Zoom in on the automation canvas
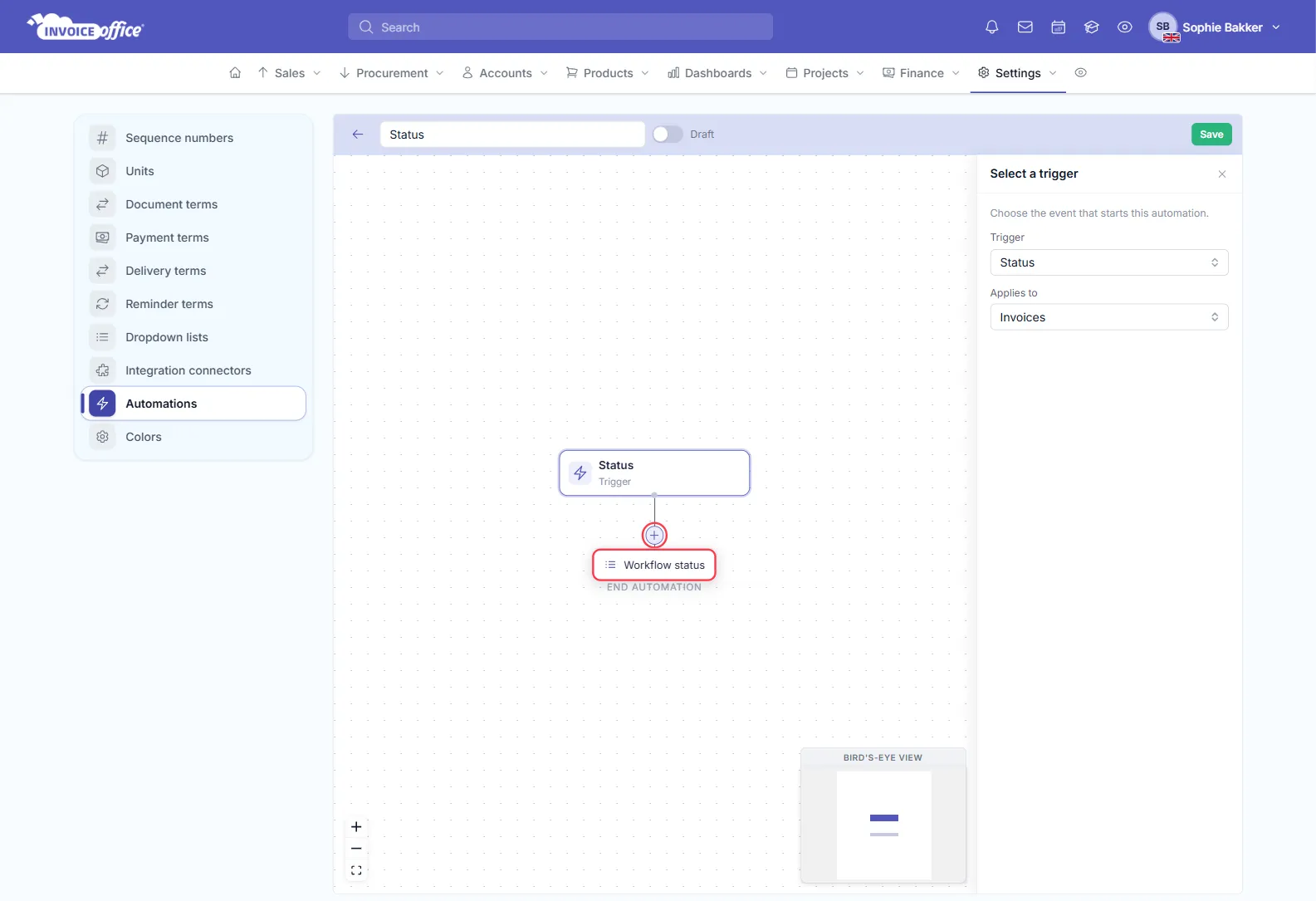Image resolution: width=1316 pixels, height=901 pixels. click(x=356, y=827)
